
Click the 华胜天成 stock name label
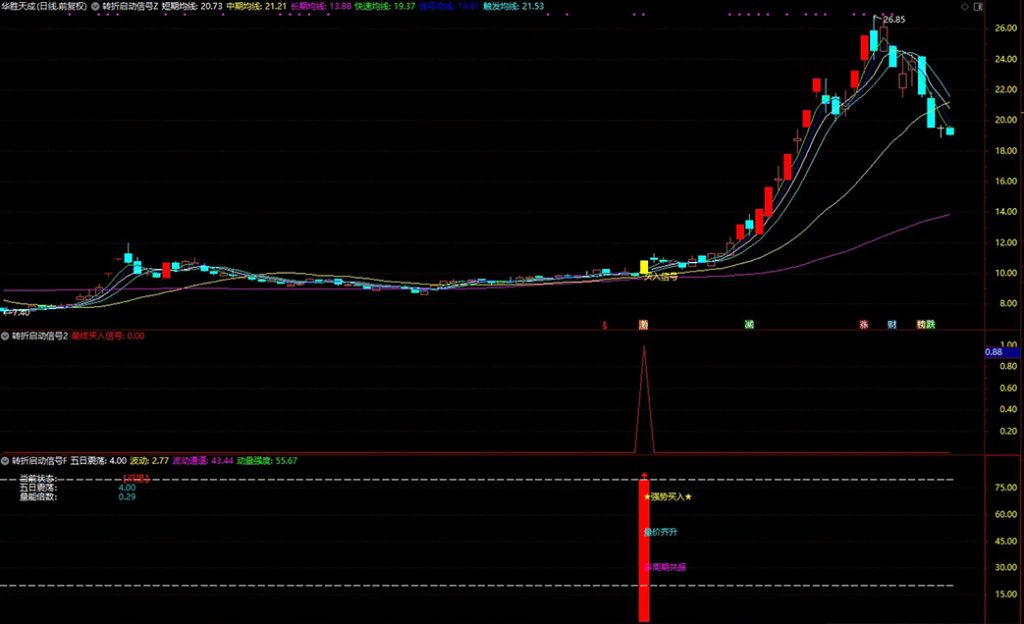pyautogui.click(x=22, y=6)
